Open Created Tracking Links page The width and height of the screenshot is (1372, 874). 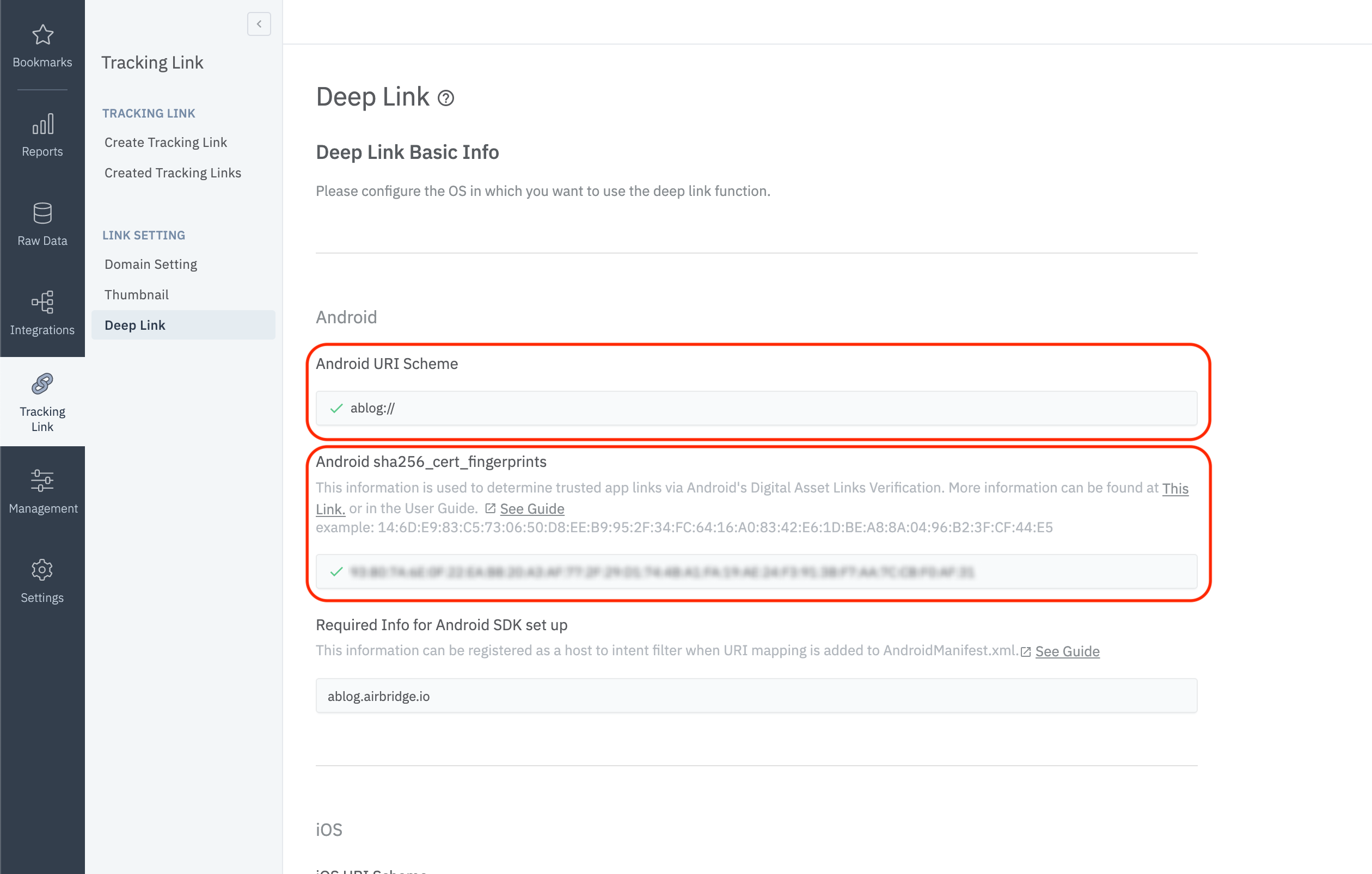point(173,173)
